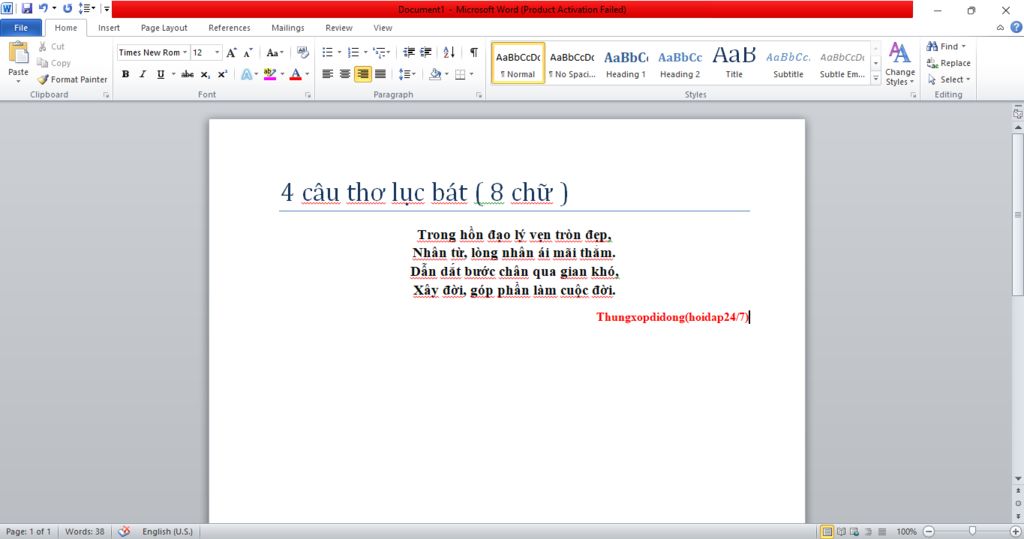Image resolution: width=1024 pixels, height=539 pixels.
Task: Click the Copy command
Action: [54, 63]
